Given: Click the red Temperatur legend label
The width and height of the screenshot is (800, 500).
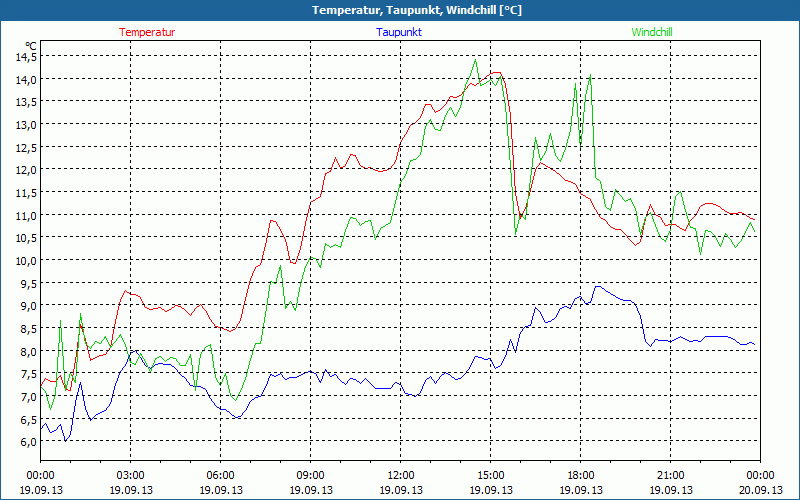Looking at the screenshot, I should click(147, 32).
